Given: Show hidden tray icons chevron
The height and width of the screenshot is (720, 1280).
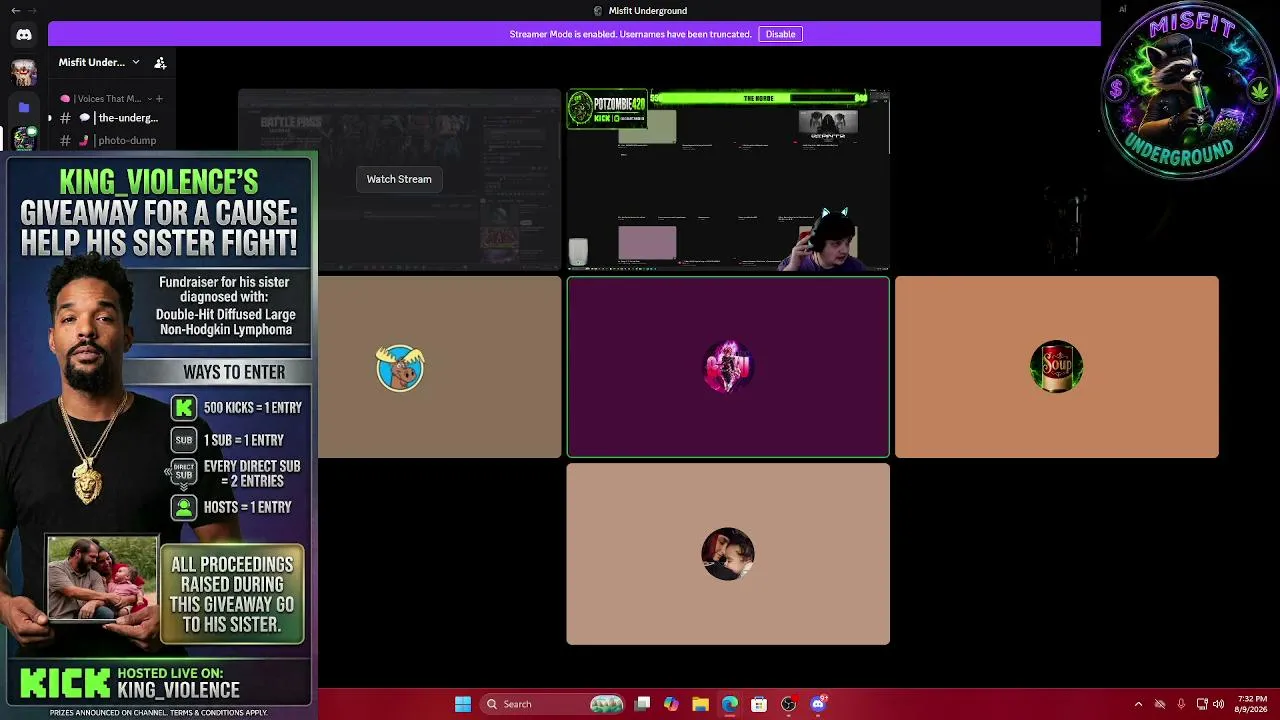Looking at the screenshot, I should point(1138,704).
